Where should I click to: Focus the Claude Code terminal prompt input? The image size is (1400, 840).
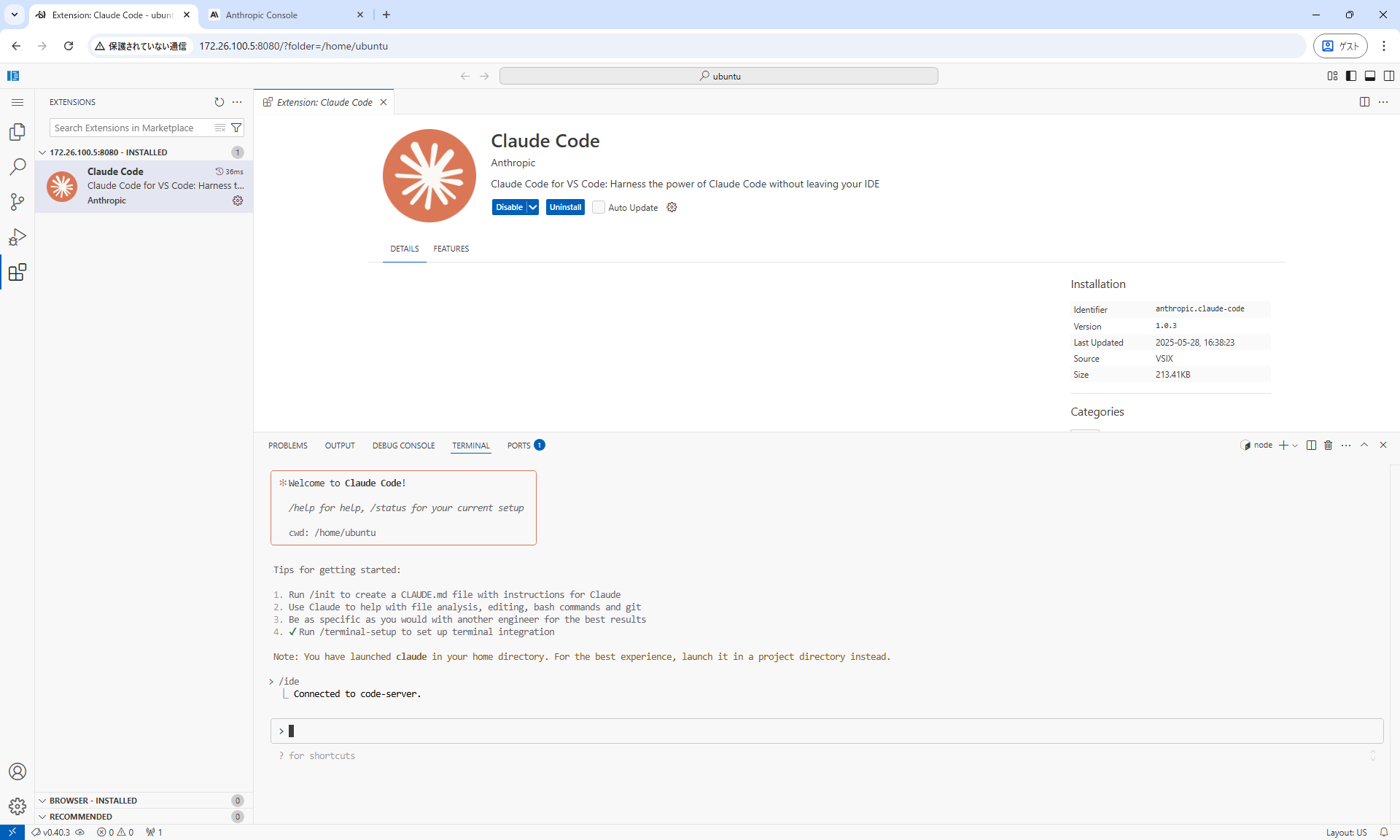(x=827, y=731)
